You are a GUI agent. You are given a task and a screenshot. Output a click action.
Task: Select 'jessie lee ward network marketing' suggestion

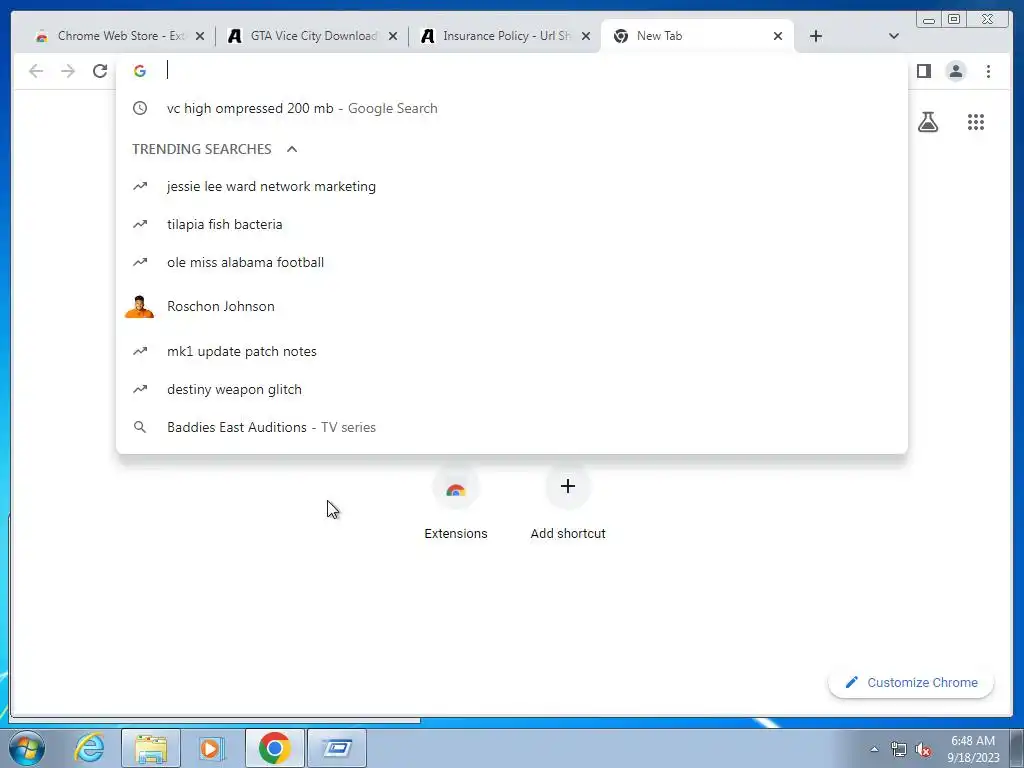[x=511, y=187]
